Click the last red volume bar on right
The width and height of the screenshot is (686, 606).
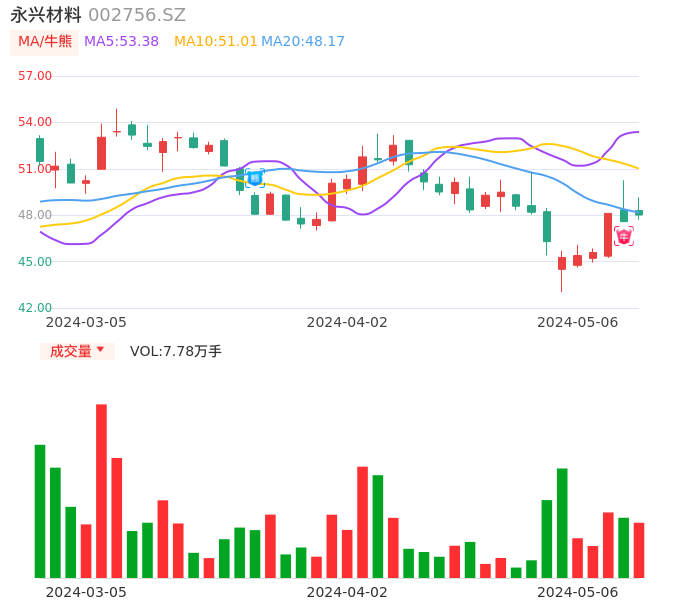639,550
